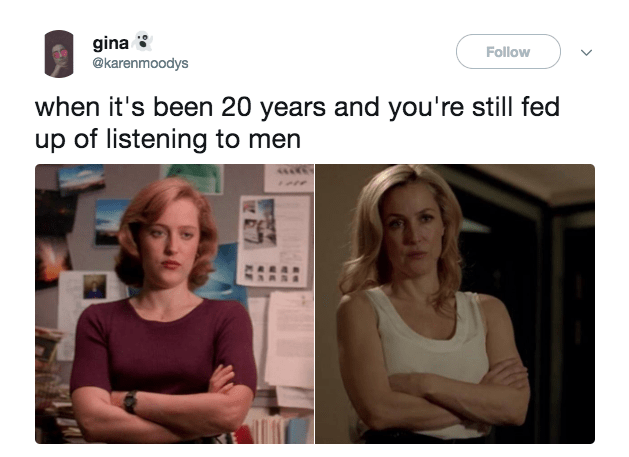Open right photo of woman in white tank

(x=455, y=304)
